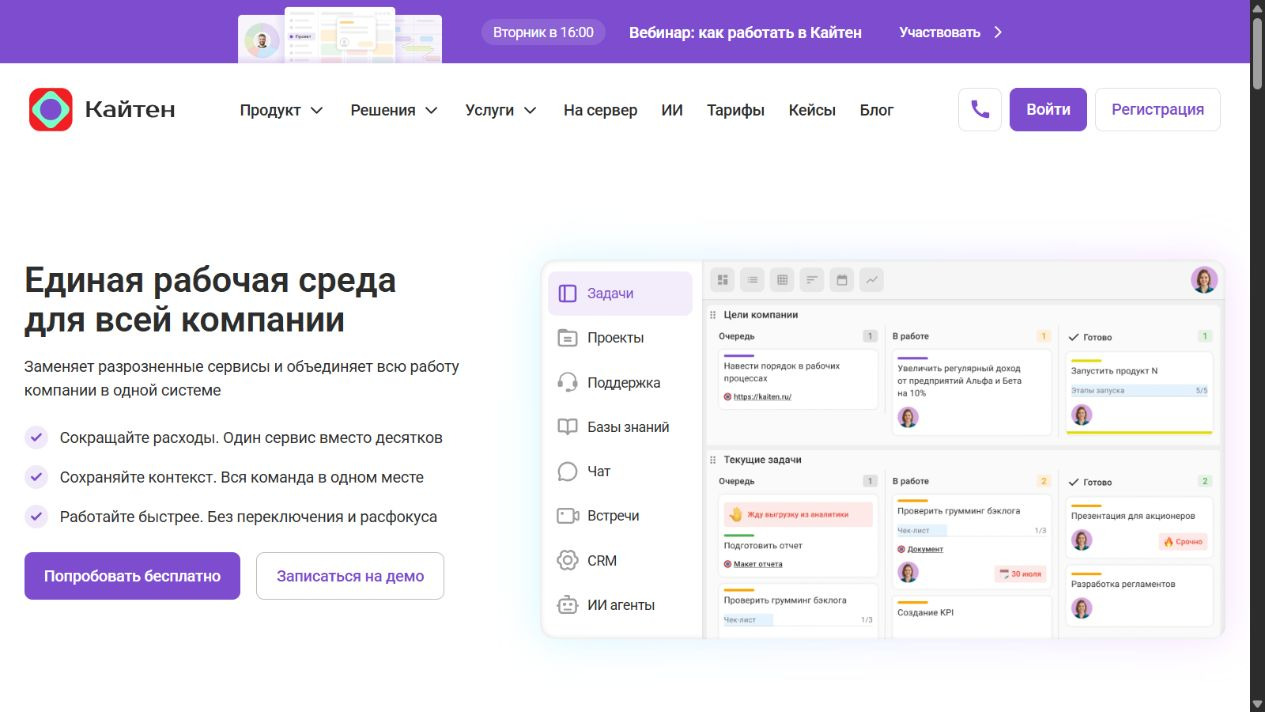Image resolution: width=1265 pixels, height=712 pixels.
Task: Go to the Тарифы page
Action: [736, 110]
